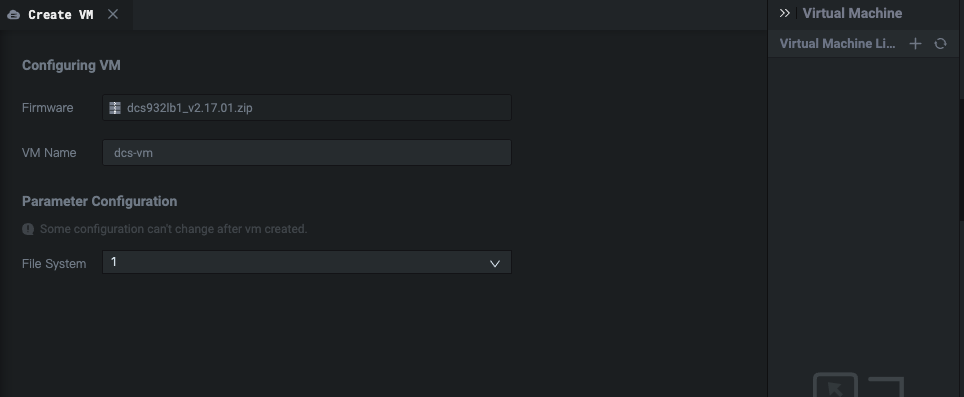This screenshot has width=964, height=397.
Task: Click the Parameter Configuration heading
Action: 100,201
